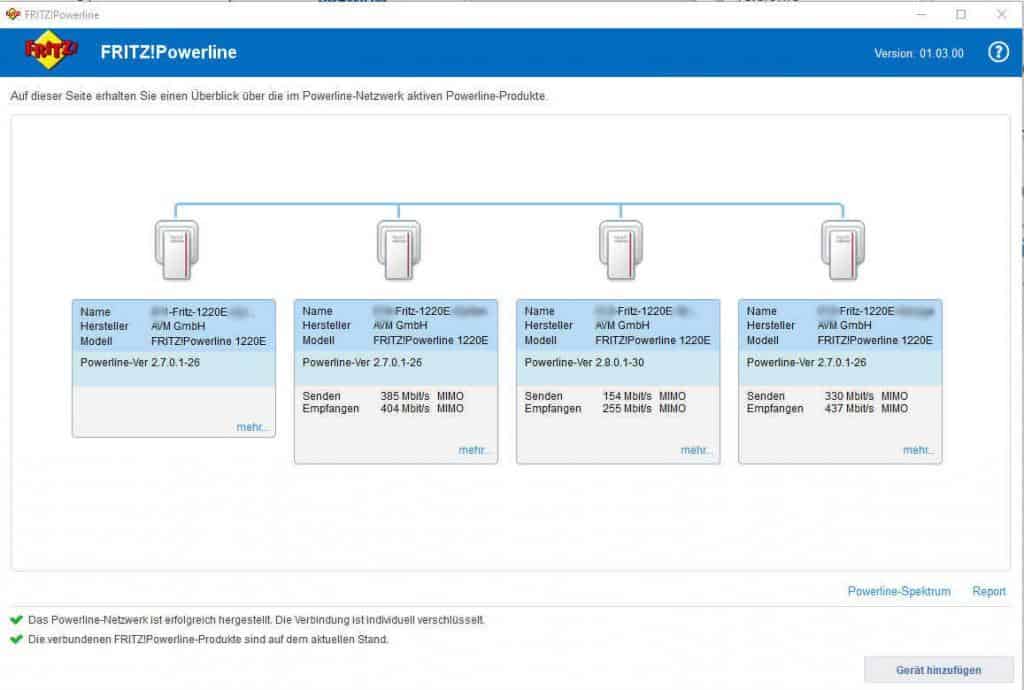
Task: Click the "330 Mbit/s" send rate value
Action: tap(849, 396)
